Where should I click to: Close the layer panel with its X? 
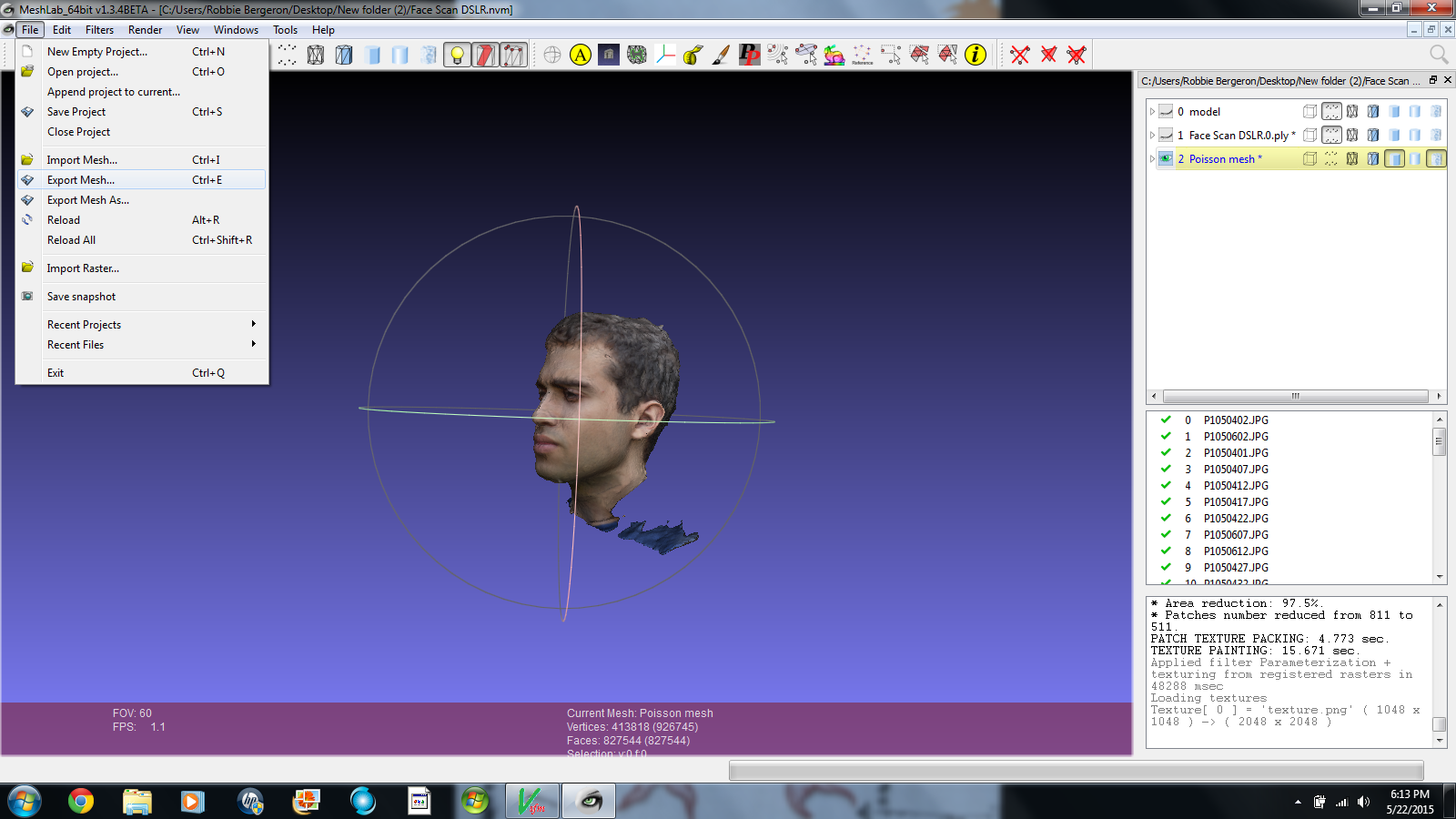(1447, 80)
